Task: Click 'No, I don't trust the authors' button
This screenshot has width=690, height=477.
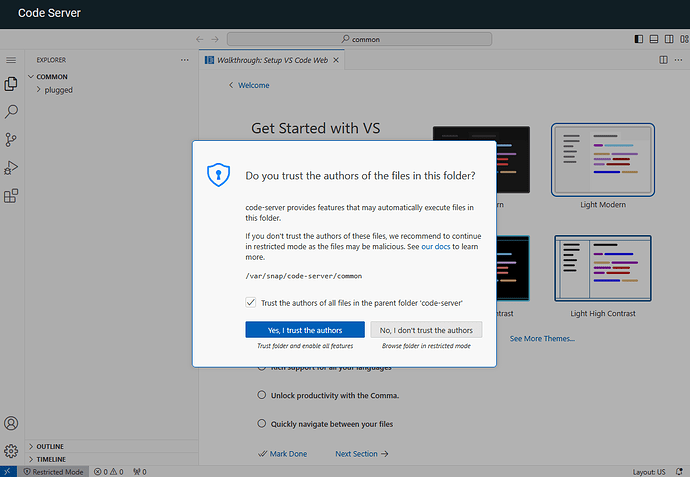Action: tap(426, 330)
